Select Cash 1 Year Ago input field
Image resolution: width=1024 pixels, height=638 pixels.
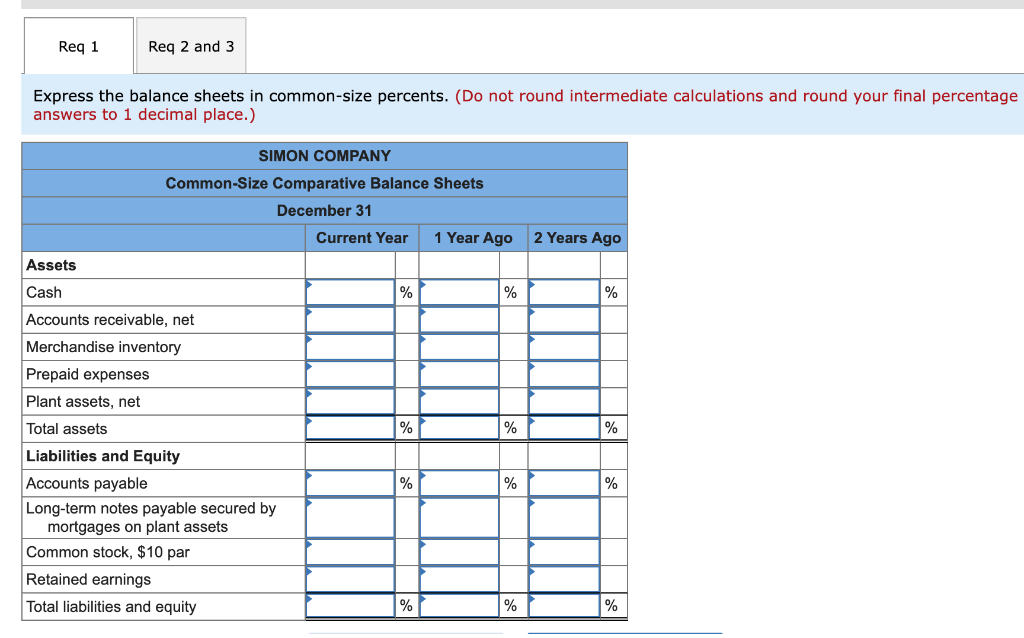click(x=459, y=293)
